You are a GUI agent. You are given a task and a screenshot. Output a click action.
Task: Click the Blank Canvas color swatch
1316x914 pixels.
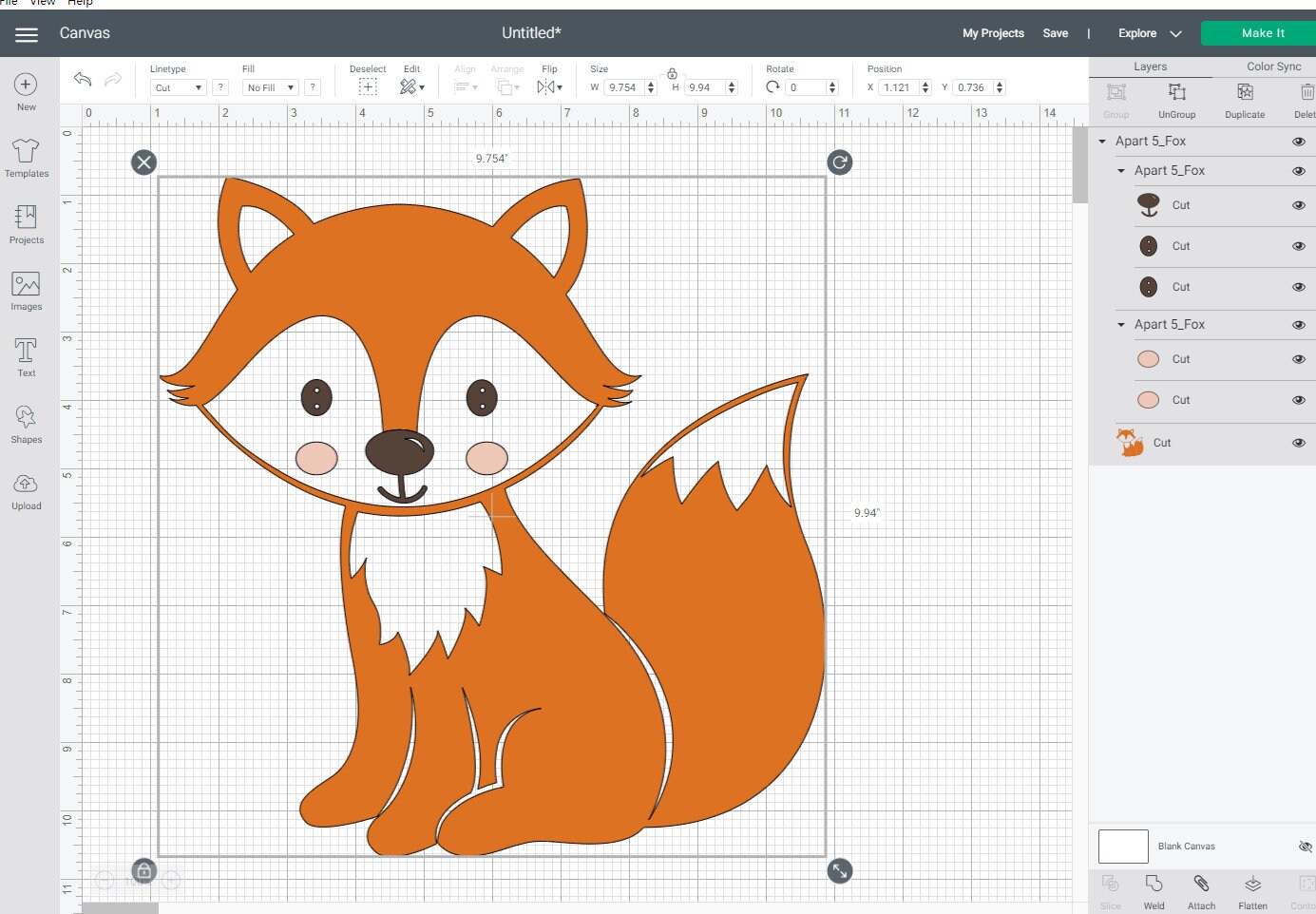pyautogui.click(x=1123, y=846)
